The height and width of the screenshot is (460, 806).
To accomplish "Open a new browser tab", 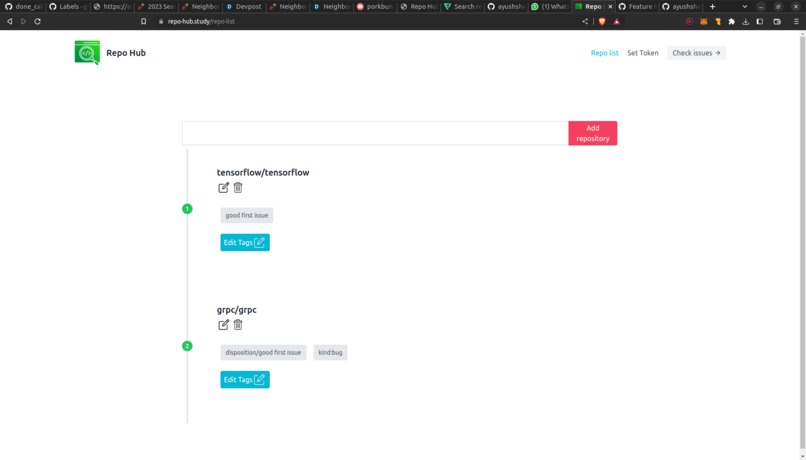I will [712, 7].
